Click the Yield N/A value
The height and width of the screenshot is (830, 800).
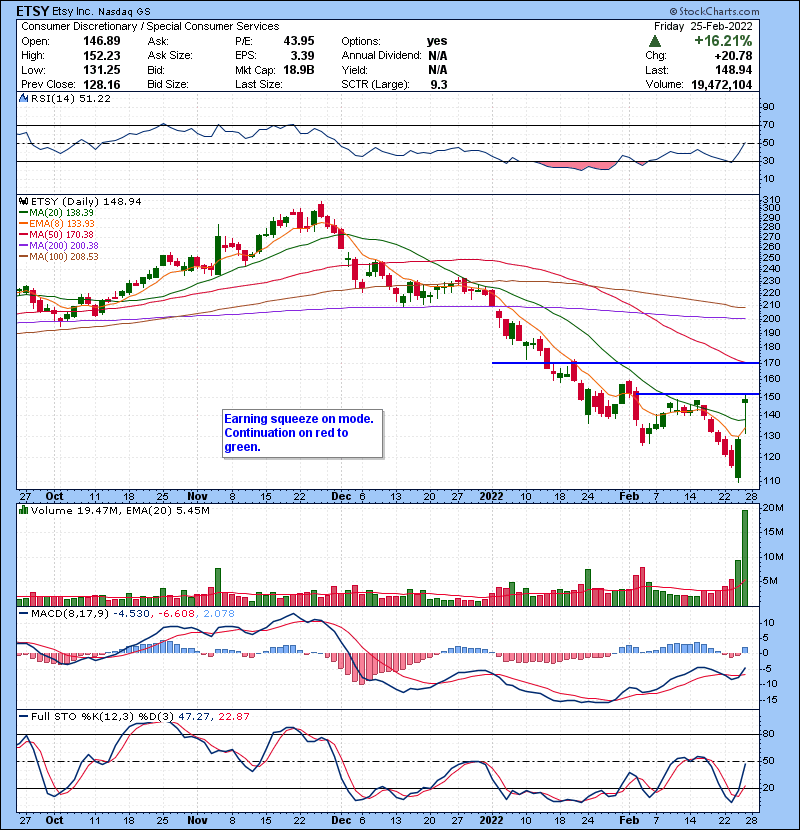coord(438,70)
